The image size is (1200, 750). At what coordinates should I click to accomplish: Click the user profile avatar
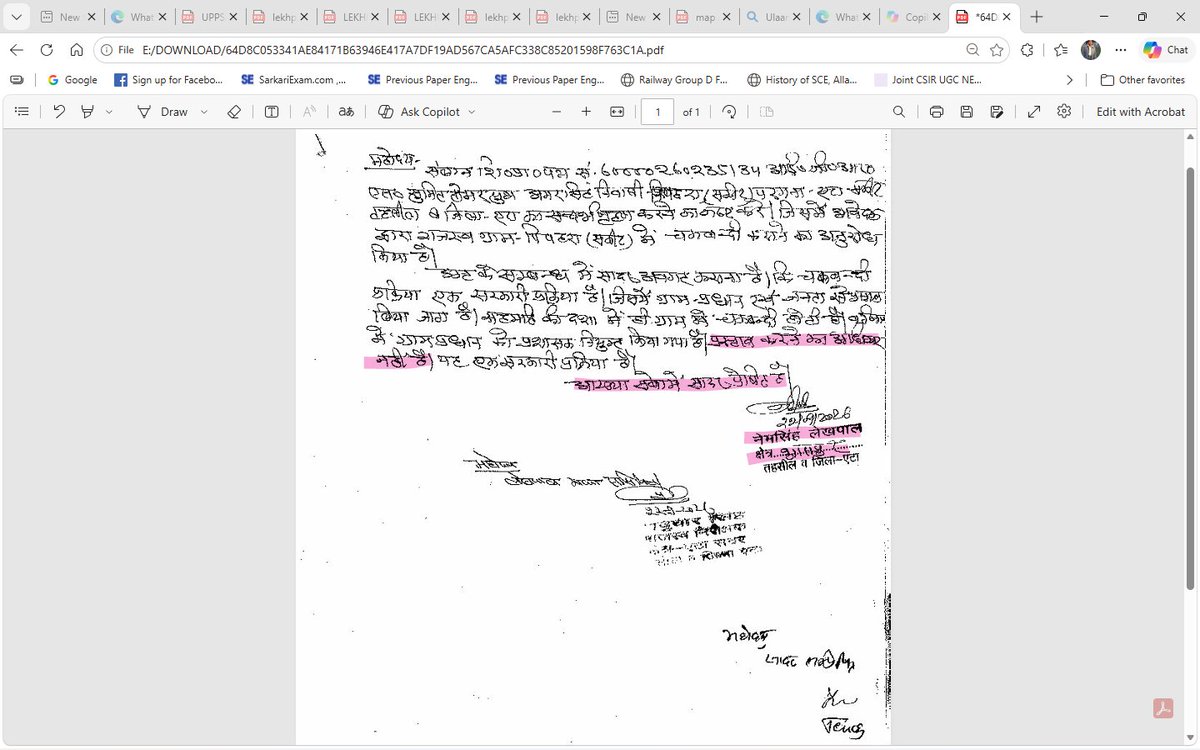click(x=1091, y=49)
